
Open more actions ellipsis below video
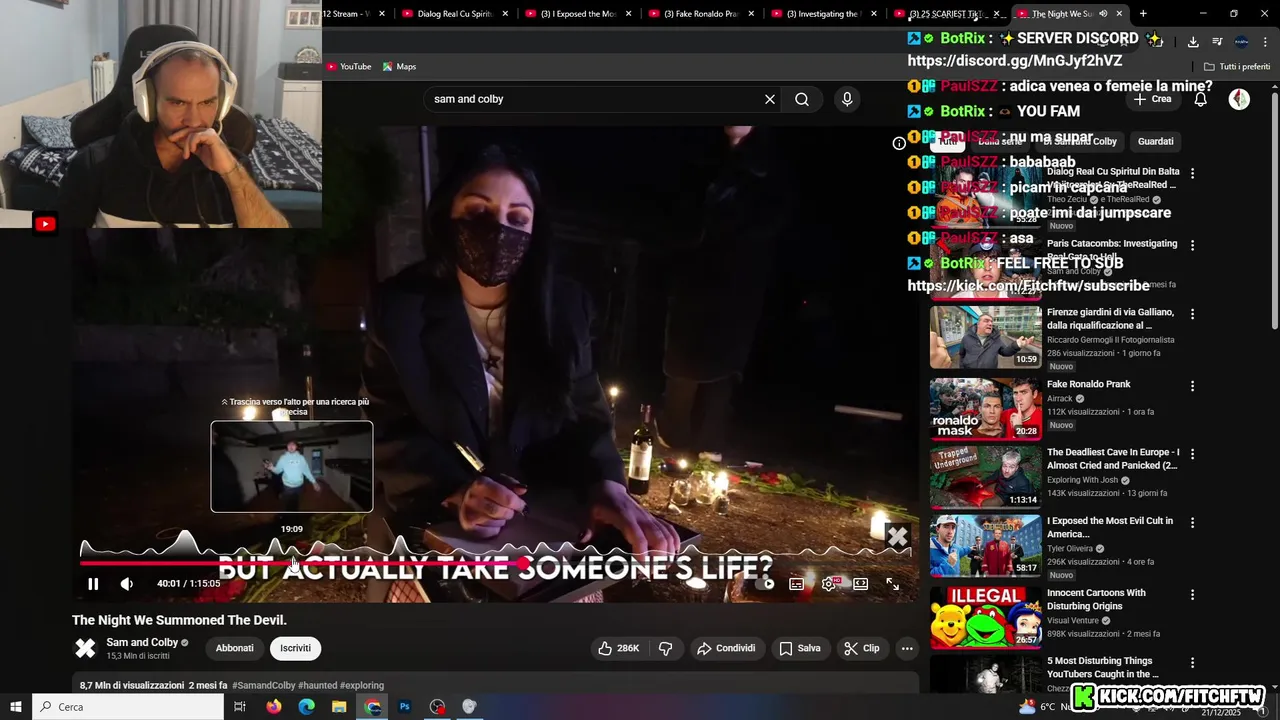(907, 648)
